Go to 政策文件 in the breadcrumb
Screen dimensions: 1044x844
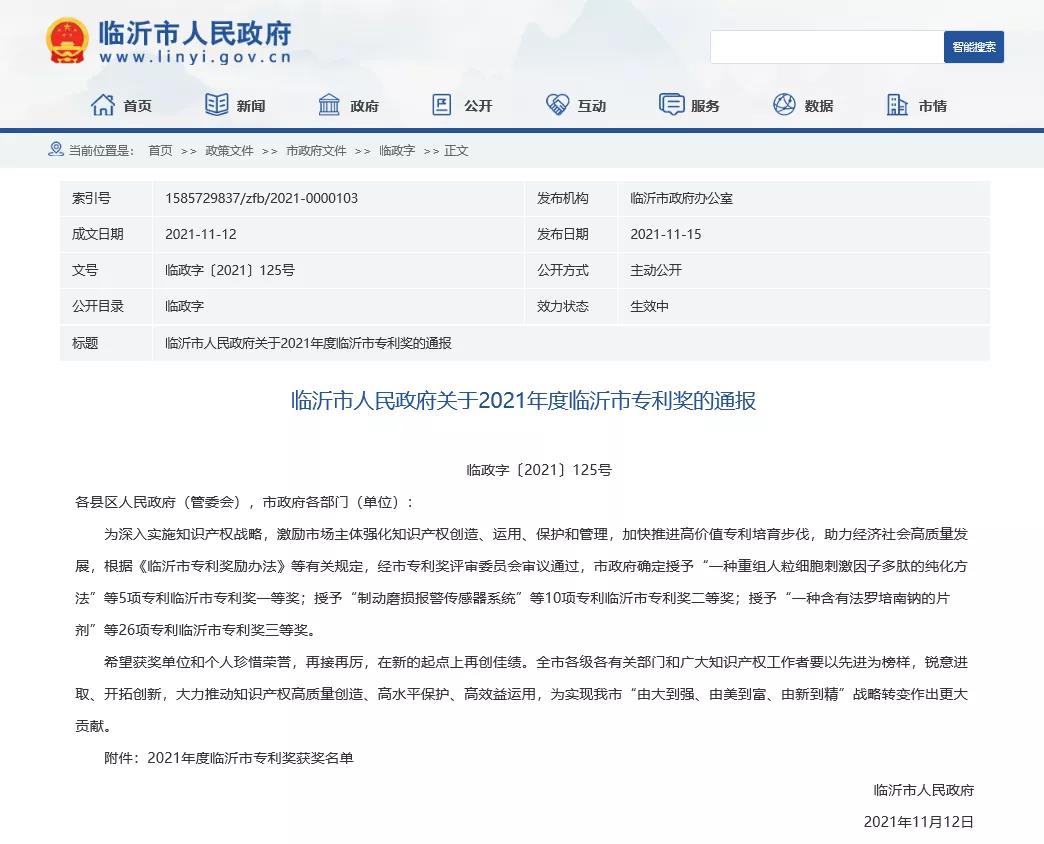tap(229, 150)
